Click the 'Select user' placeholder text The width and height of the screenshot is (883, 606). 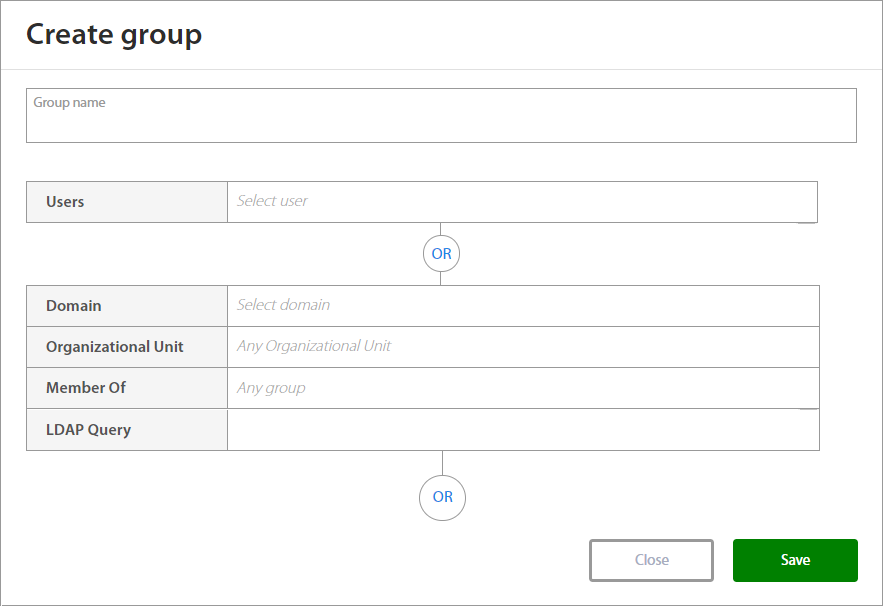pyautogui.click(x=272, y=201)
